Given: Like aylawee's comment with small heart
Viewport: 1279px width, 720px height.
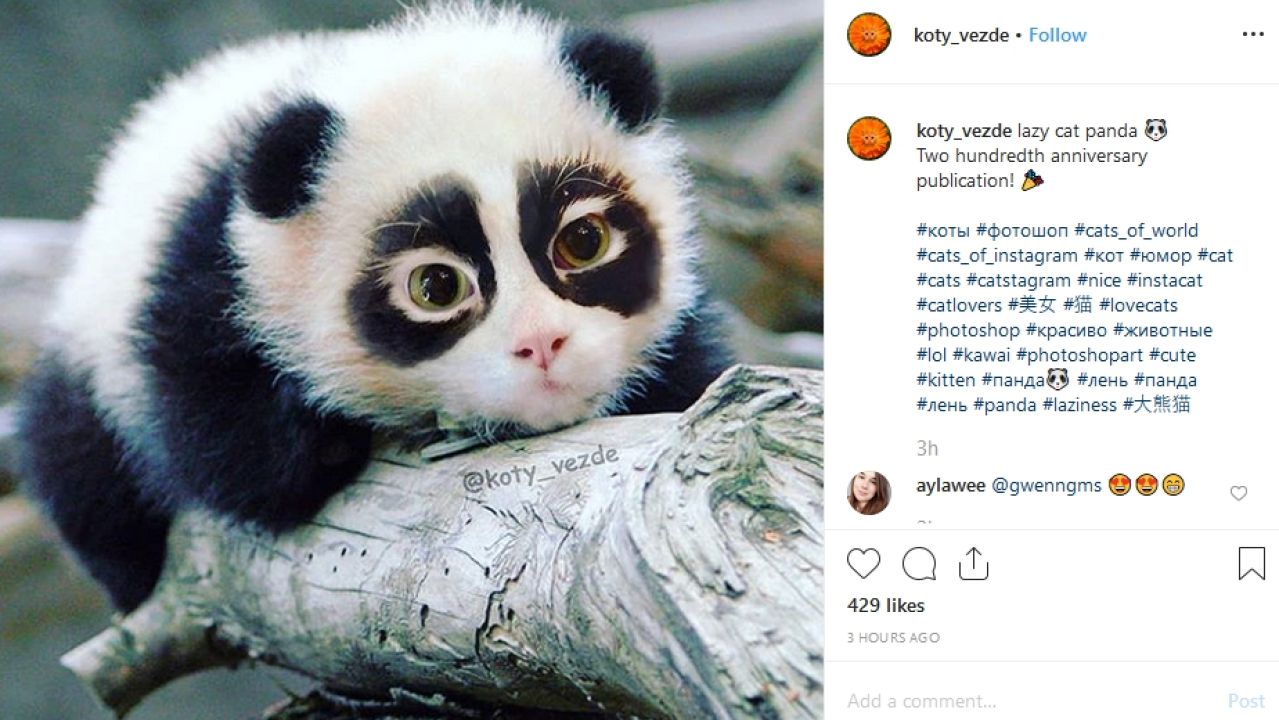Looking at the screenshot, I should [x=1238, y=493].
